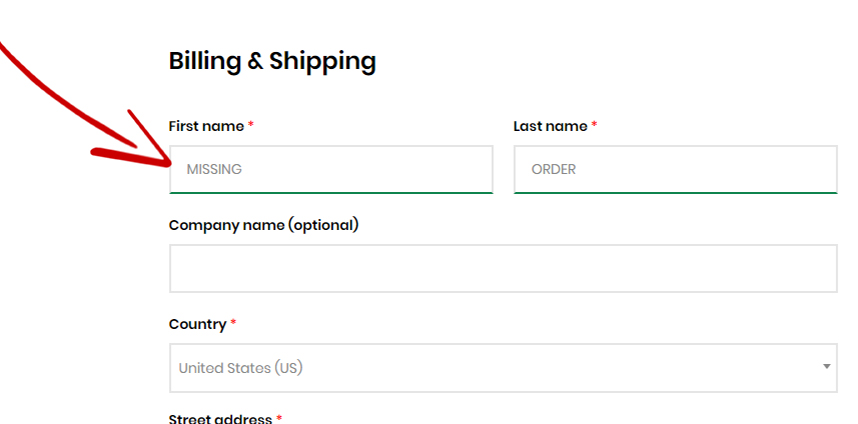Click the "First name" label
Image resolution: width=858 pixels, height=424 pixels.
[x=206, y=126]
